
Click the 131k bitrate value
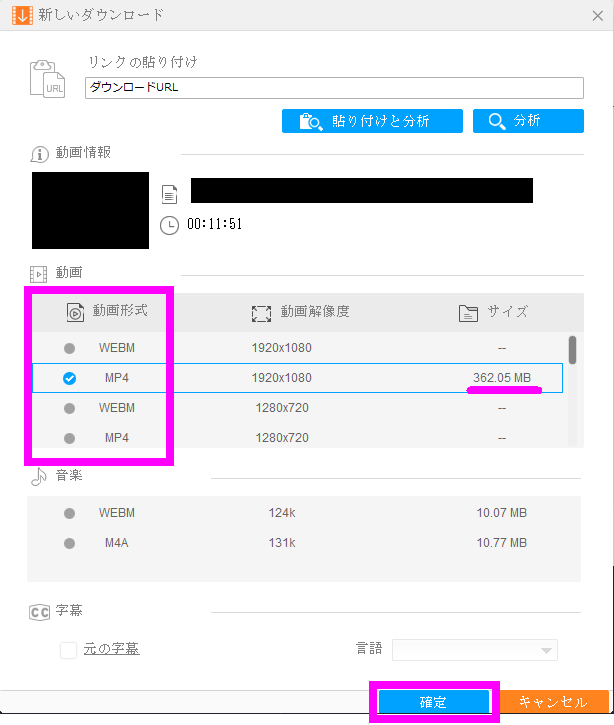coord(282,543)
